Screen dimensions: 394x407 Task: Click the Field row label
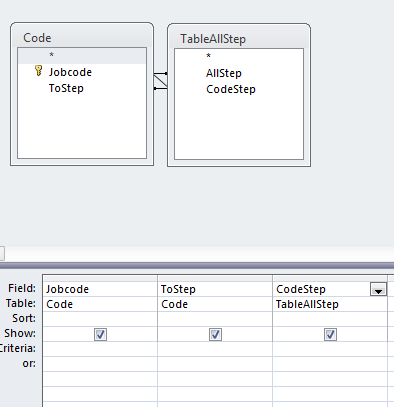pyautogui.click(x=22, y=288)
